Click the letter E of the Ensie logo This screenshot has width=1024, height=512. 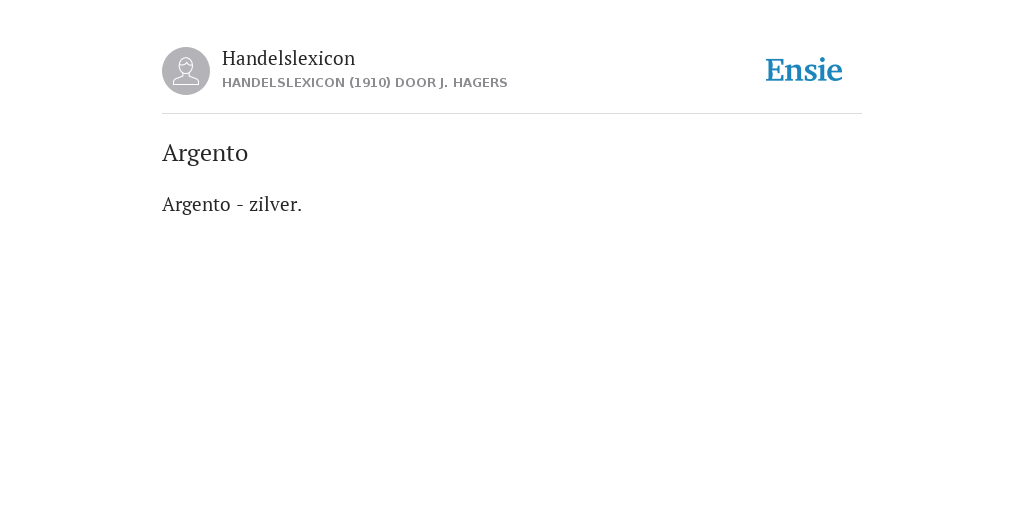coord(775,71)
